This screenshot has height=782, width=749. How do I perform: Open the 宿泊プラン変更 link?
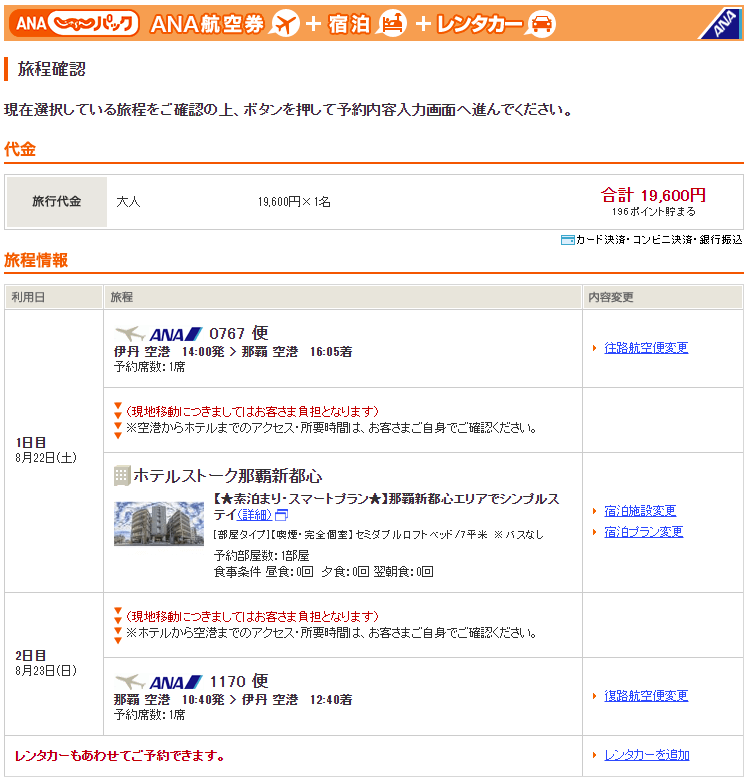click(x=643, y=532)
